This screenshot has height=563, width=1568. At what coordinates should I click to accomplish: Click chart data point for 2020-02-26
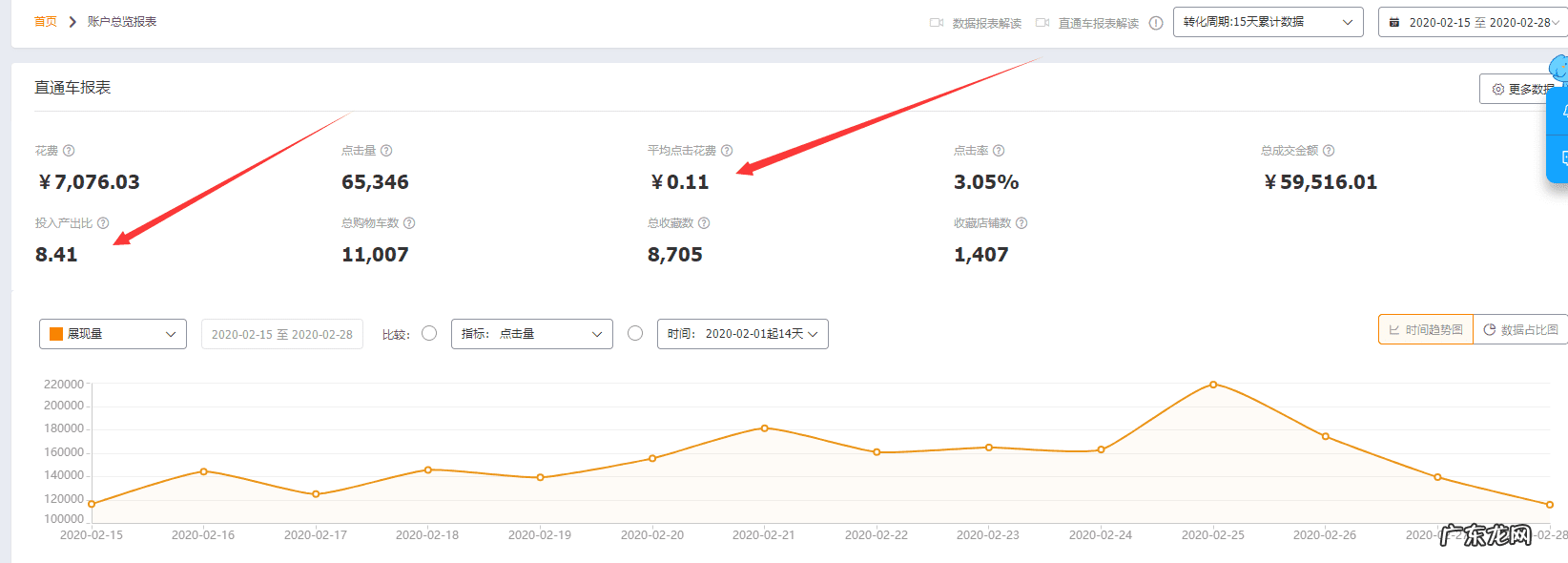(x=1326, y=436)
